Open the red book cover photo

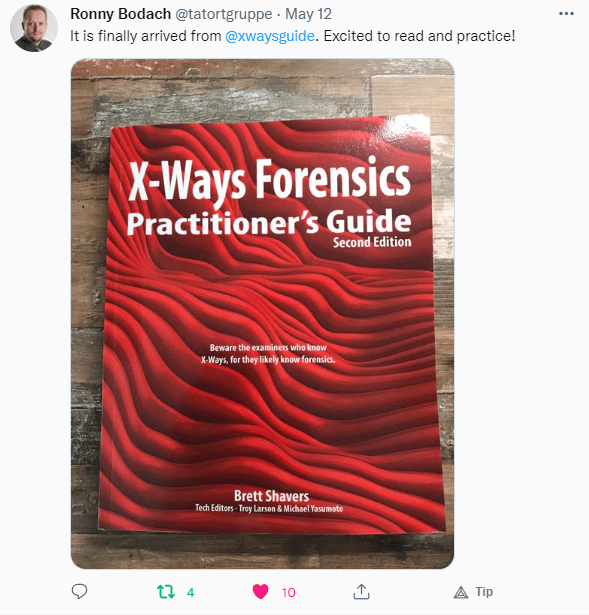[262, 313]
